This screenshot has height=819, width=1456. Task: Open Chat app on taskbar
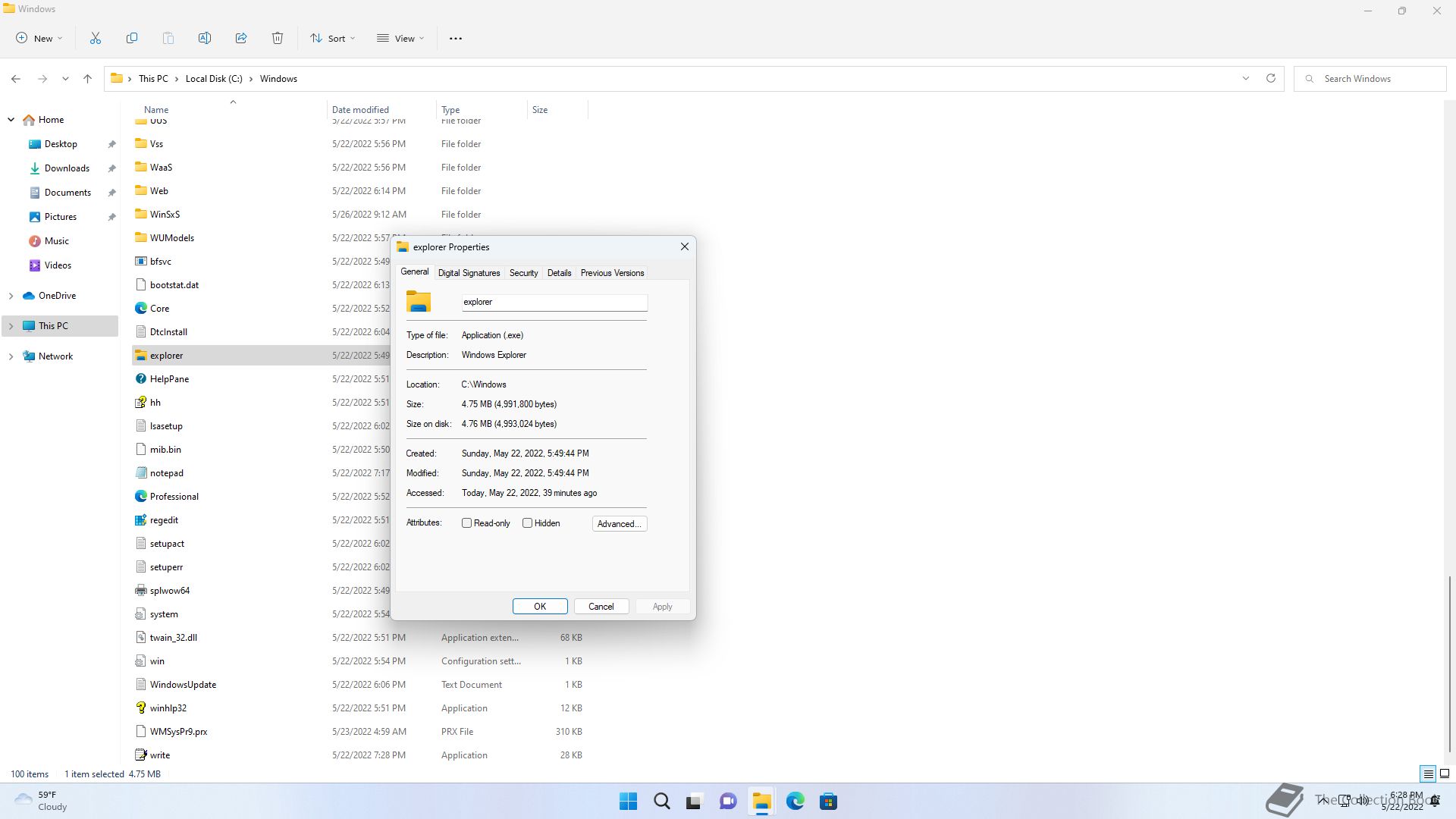pyautogui.click(x=728, y=802)
